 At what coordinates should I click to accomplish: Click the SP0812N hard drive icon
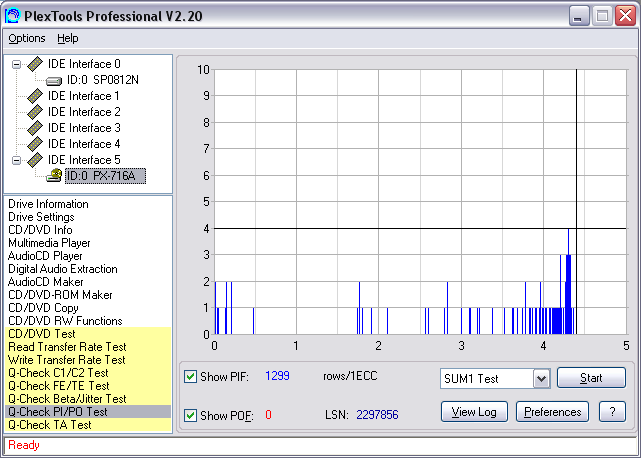54,81
